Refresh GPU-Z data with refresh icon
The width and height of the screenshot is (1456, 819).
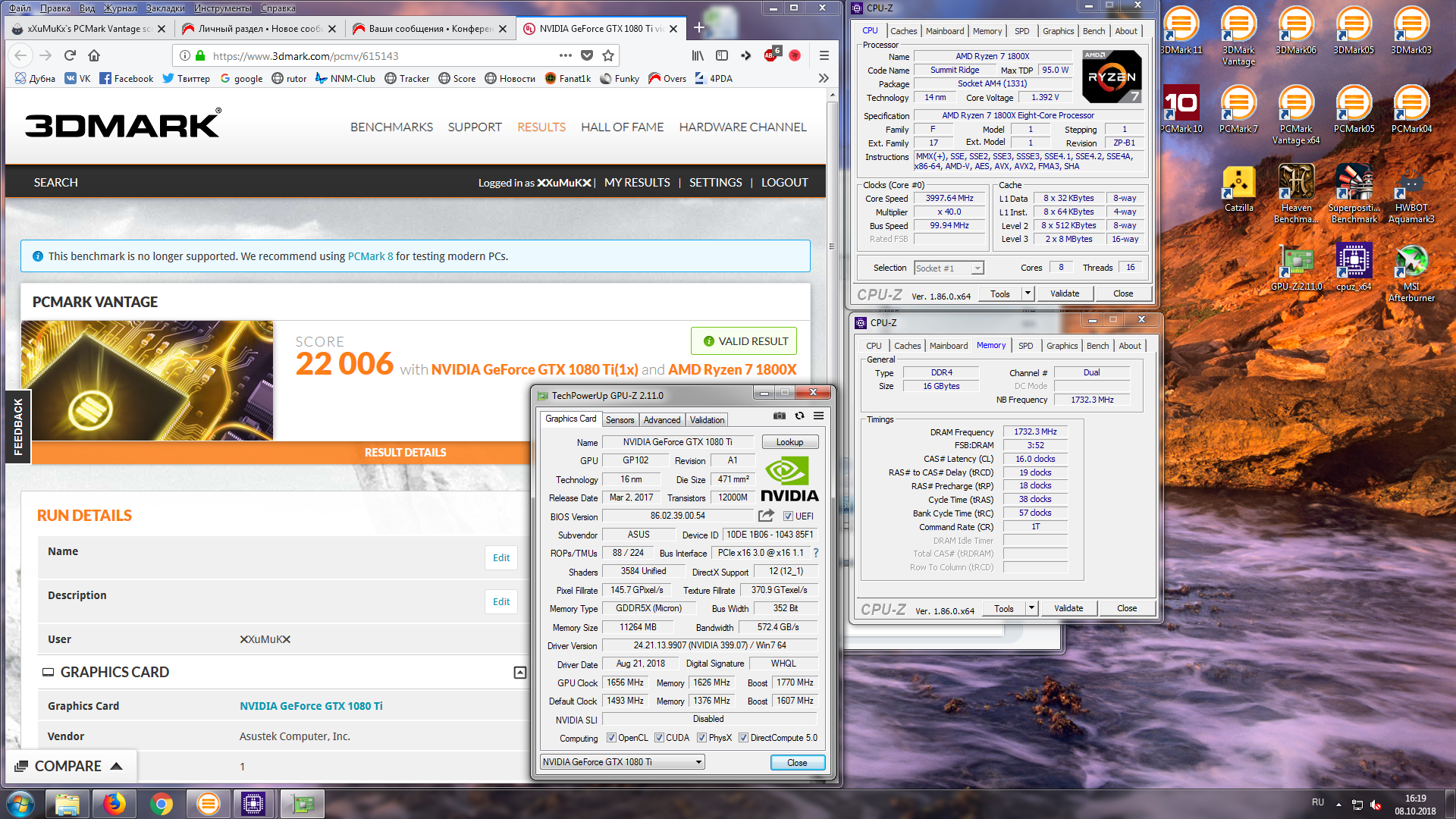click(x=799, y=416)
